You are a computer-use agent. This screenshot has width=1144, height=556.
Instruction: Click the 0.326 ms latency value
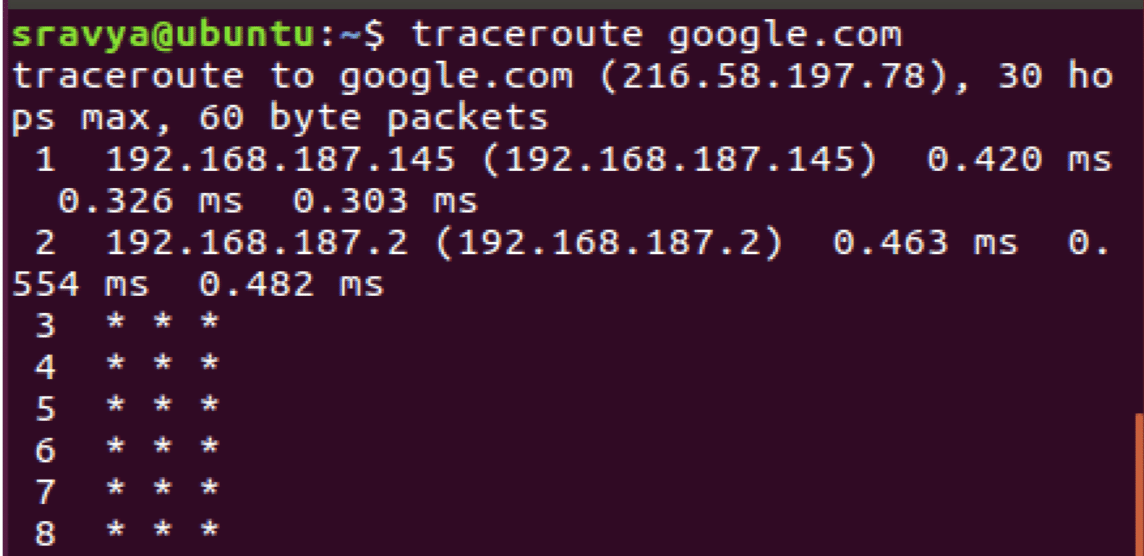pyautogui.click(x=150, y=203)
